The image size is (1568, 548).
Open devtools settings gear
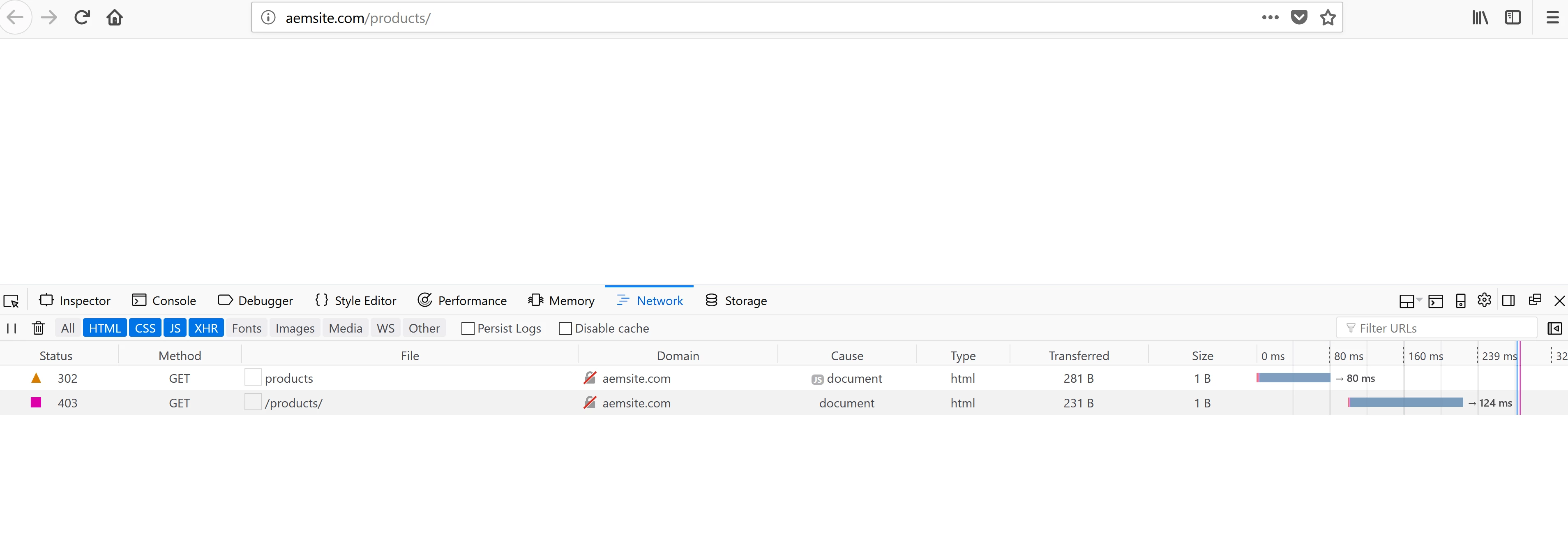pyautogui.click(x=1484, y=300)
